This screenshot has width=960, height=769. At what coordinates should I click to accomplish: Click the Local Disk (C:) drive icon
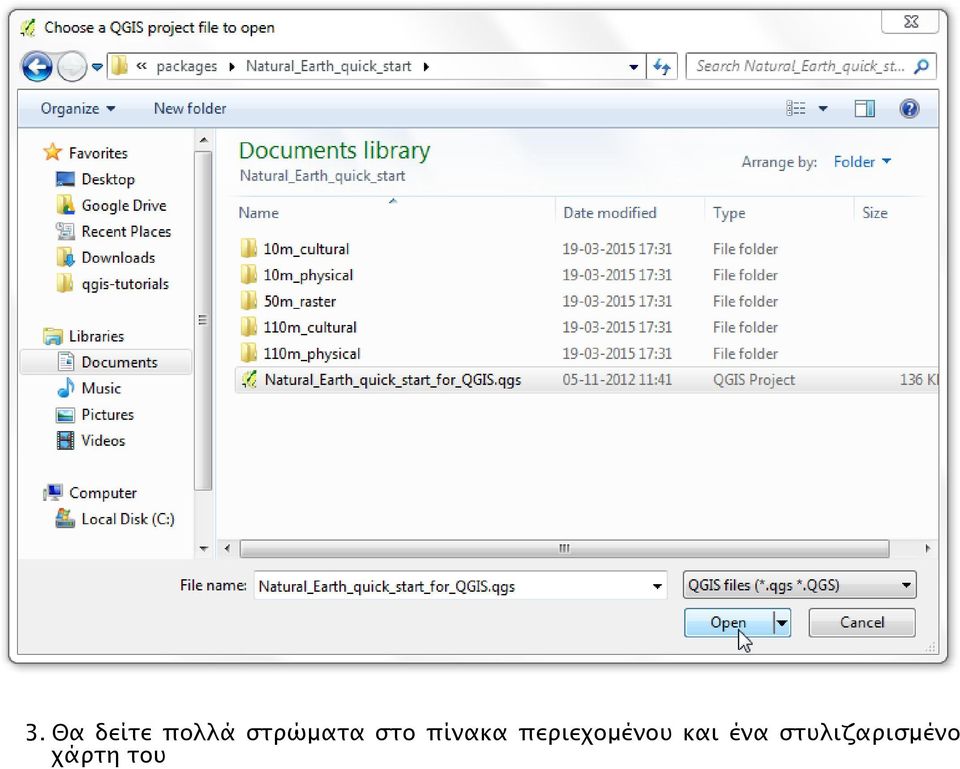65,519
